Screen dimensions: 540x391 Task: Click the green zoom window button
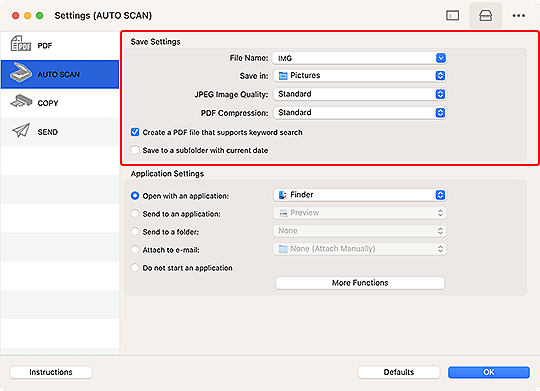[x=40, y=16]
